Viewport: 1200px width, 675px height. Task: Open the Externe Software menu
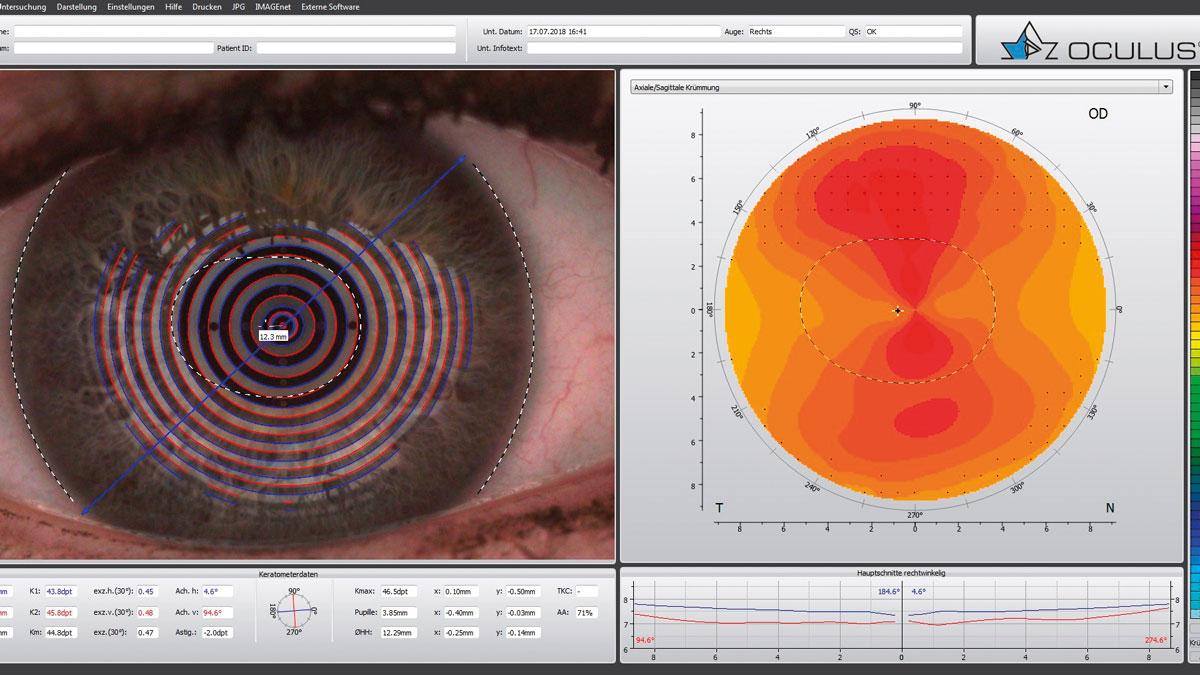point(331,7)
